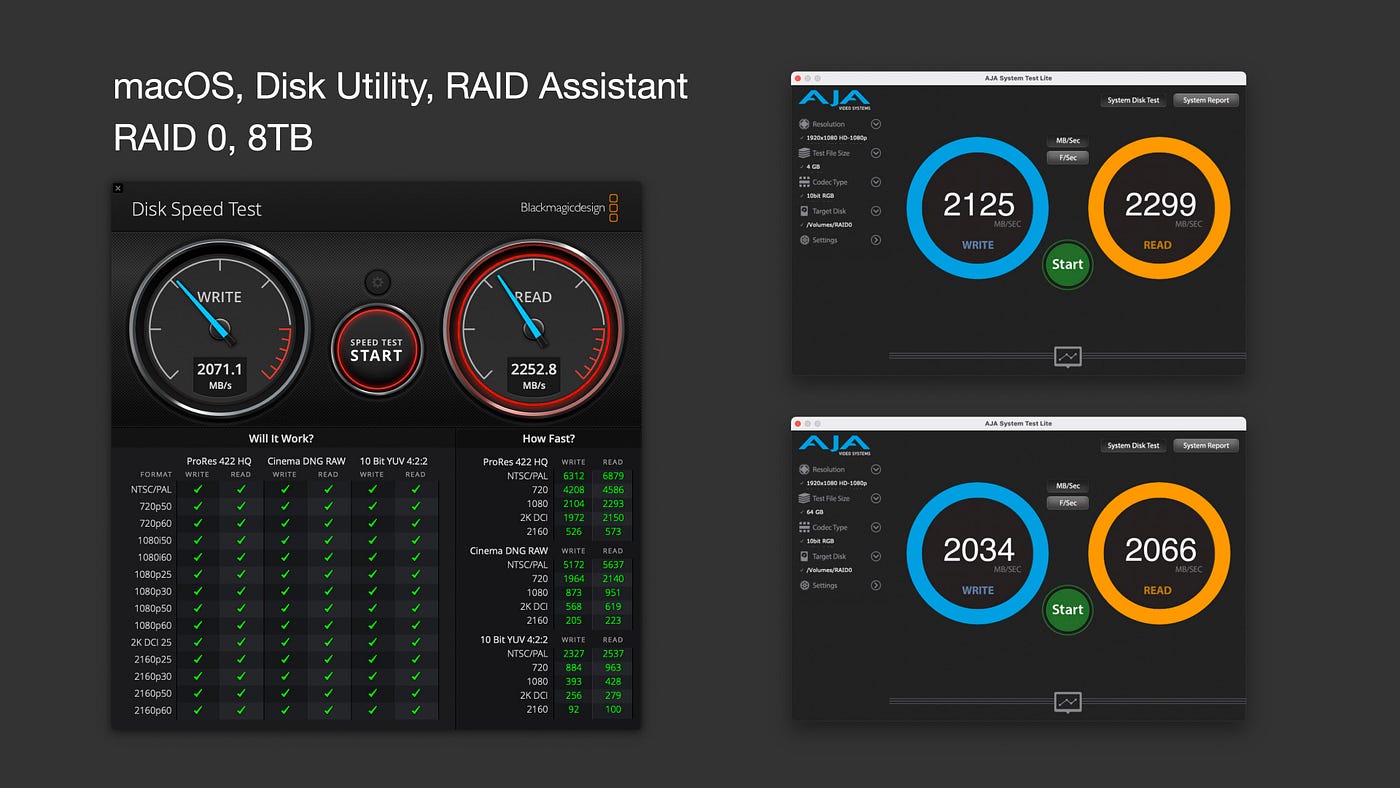The image size is (1400, 788).
Task: Open the settings gear in Disk Speed Test
Action: click(377, 282)
